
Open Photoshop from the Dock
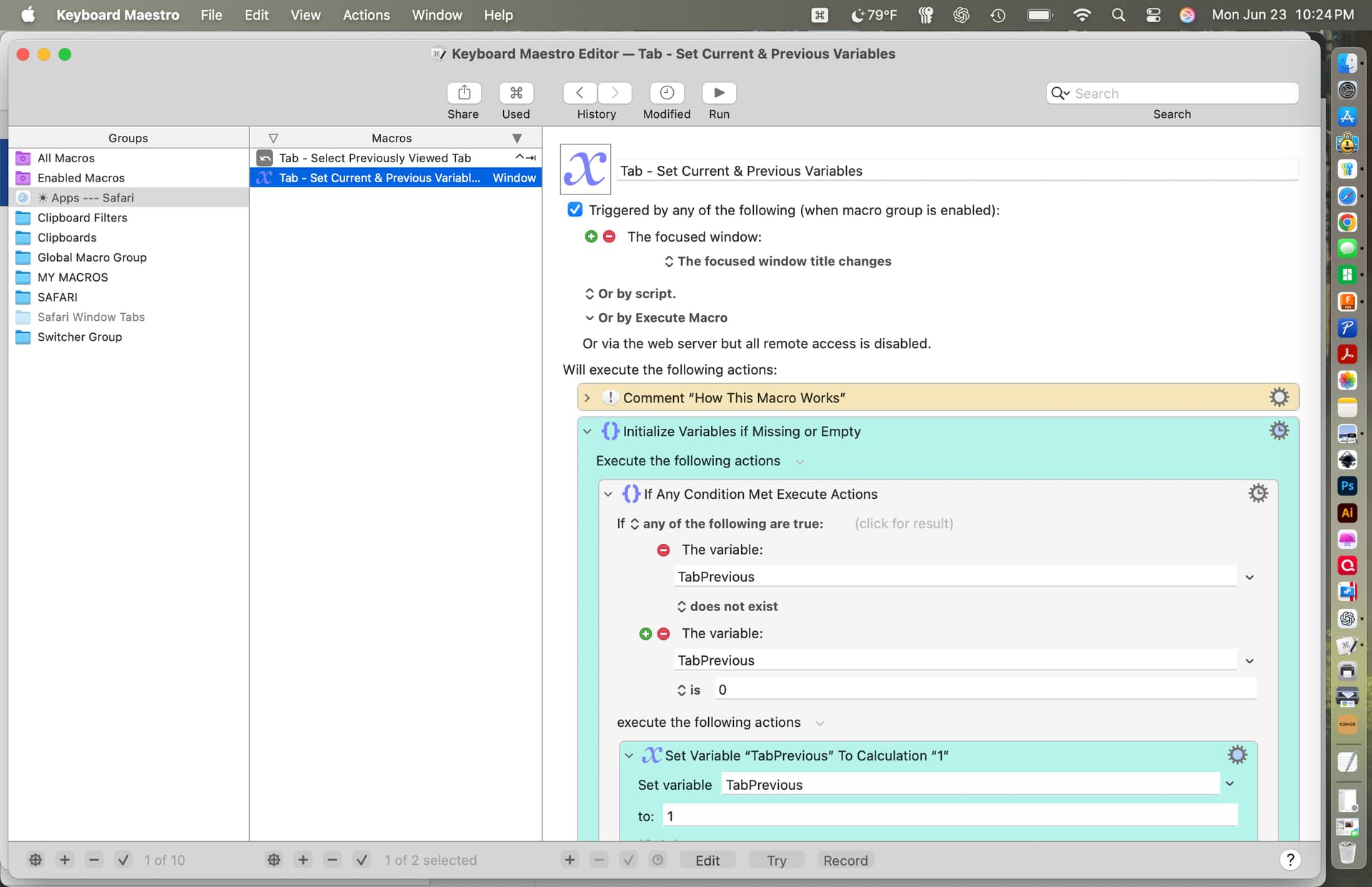pyautogui.click(x=1347, y=486)
